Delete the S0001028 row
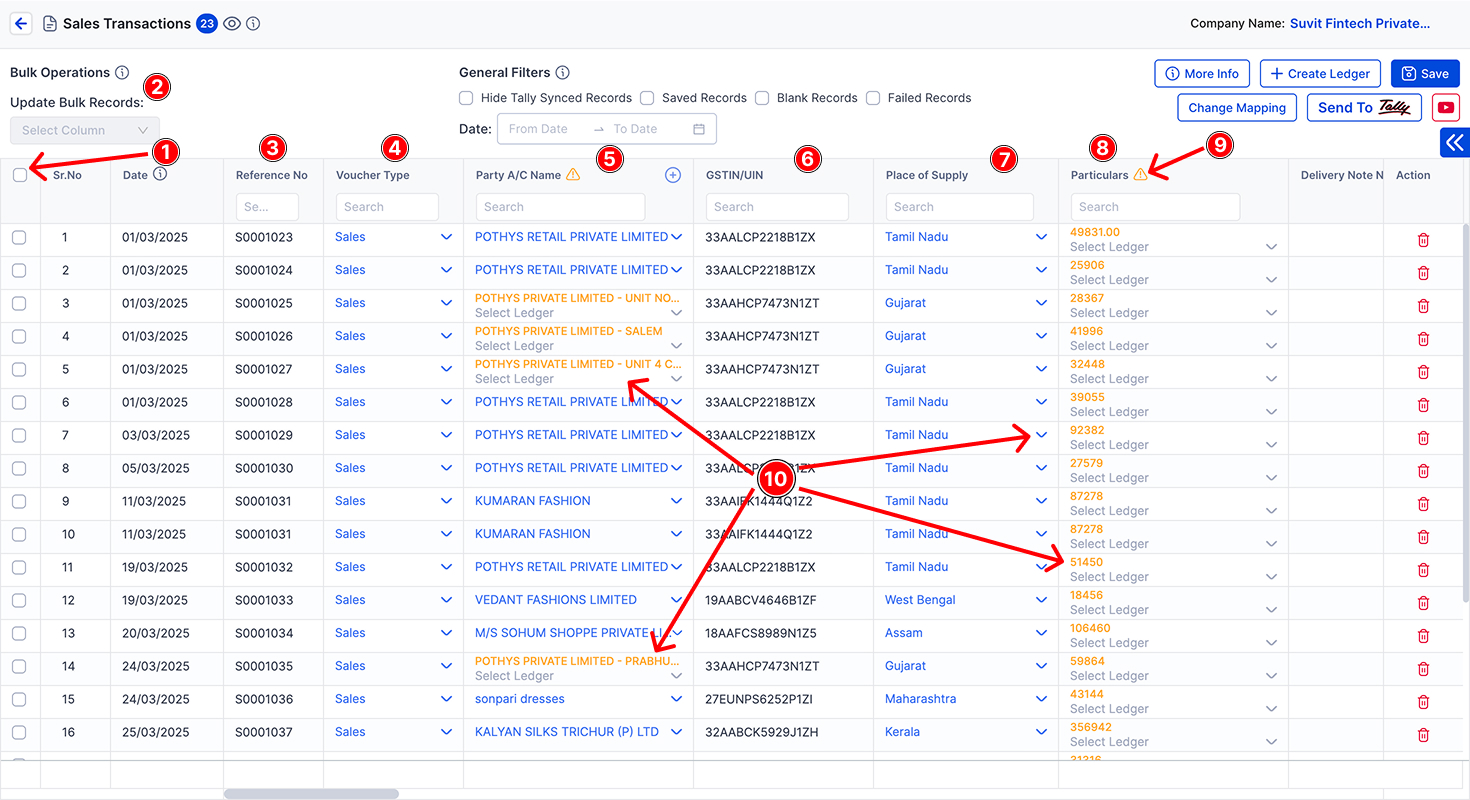The image size is (1470, 800). click(x=1423, y=405)
